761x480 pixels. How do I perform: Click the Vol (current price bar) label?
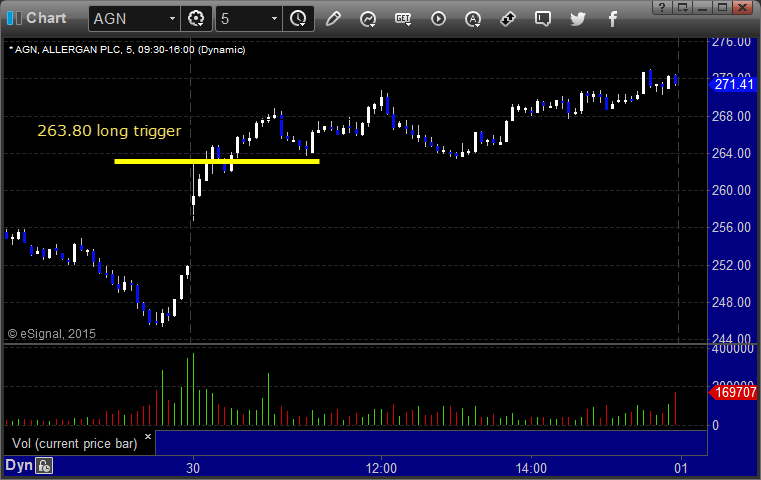[75, 444]
